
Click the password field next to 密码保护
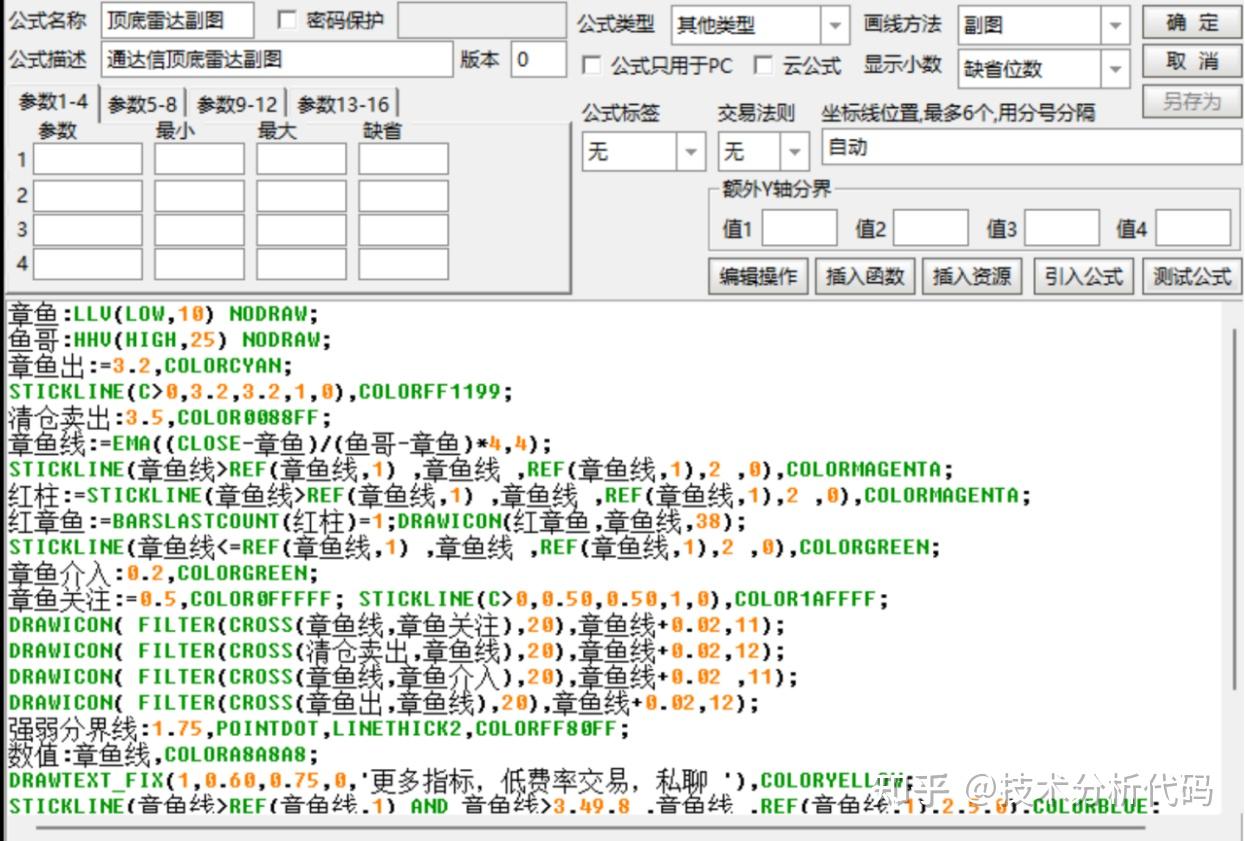(481, 19)
